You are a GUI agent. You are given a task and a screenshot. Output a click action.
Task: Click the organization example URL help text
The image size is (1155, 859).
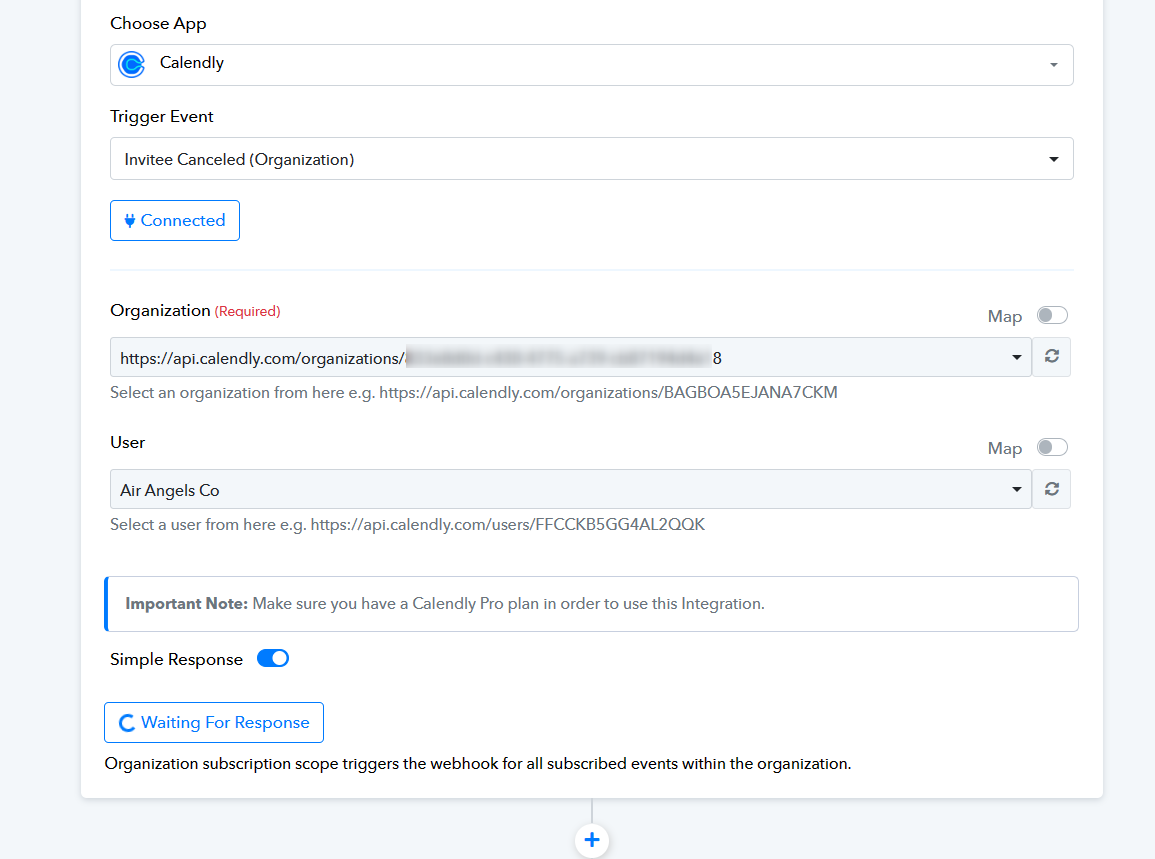coord(473,393)
